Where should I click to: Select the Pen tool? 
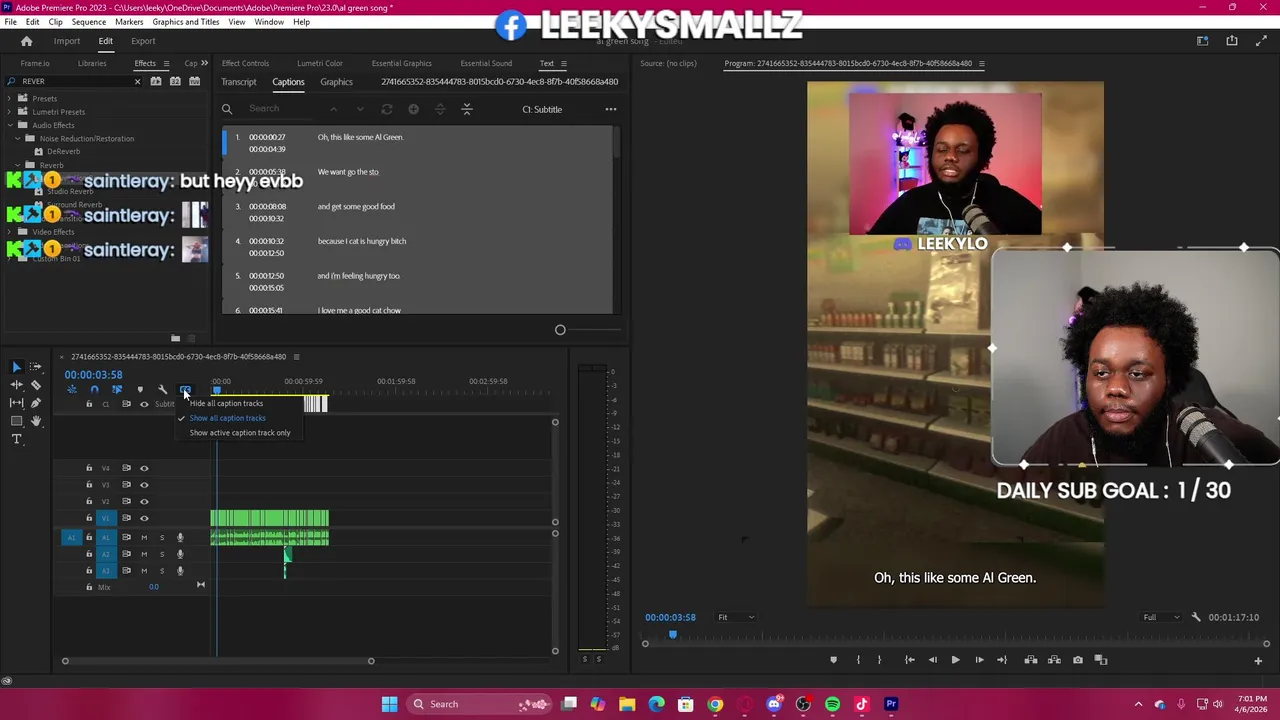(x=36, y=403)
